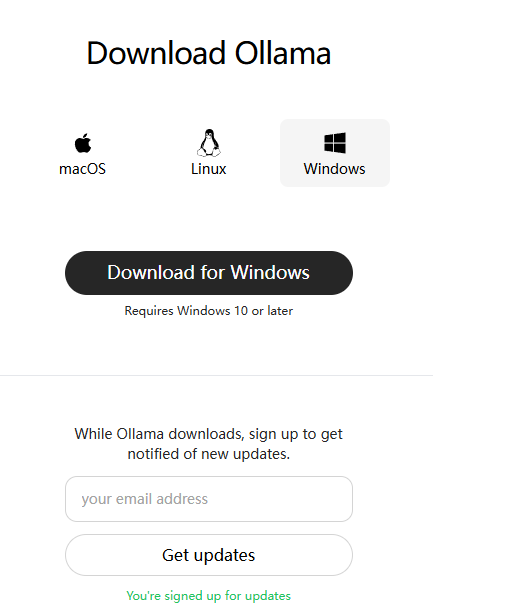Click the horizontal divider line
Screen dimensions: 518x615
pos(216,375)
